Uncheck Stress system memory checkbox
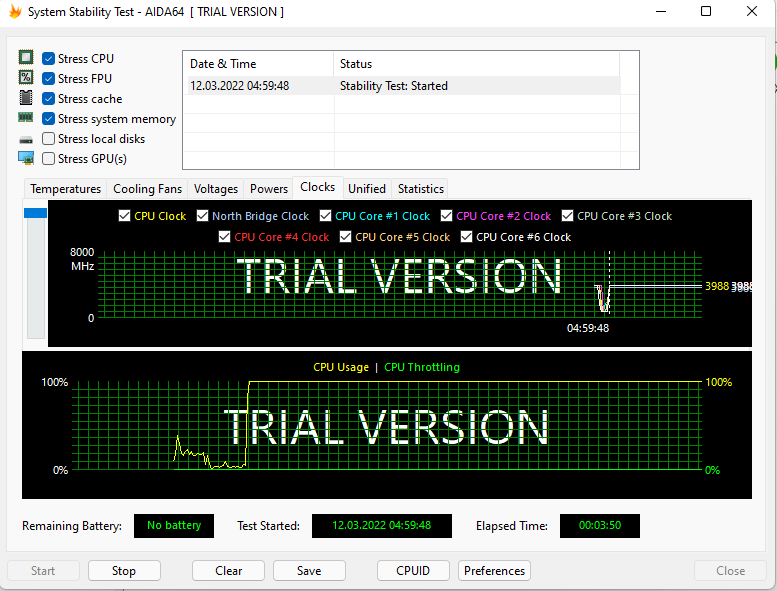 click(48, 119)
